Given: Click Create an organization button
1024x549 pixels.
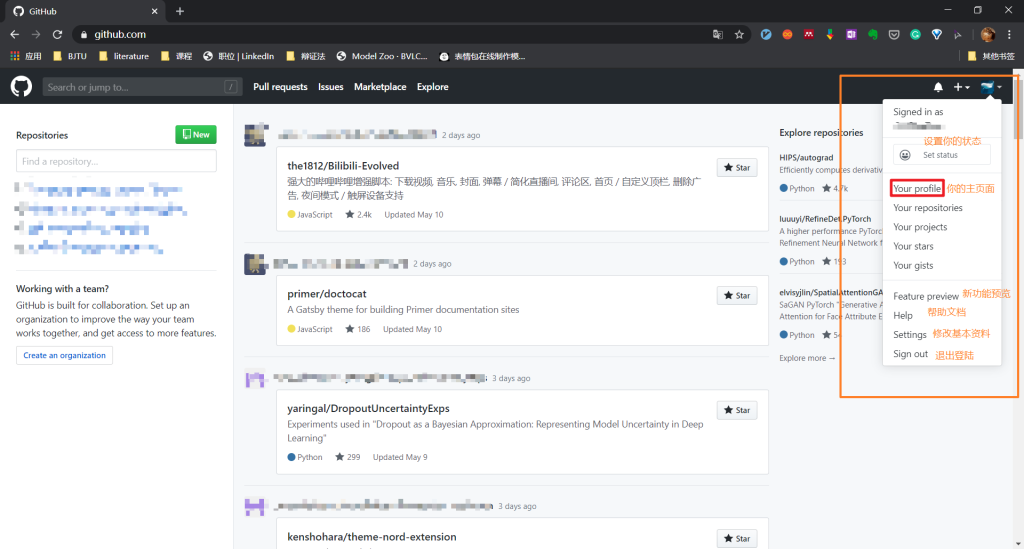Looking at the screenshot, I should [65, 355].
